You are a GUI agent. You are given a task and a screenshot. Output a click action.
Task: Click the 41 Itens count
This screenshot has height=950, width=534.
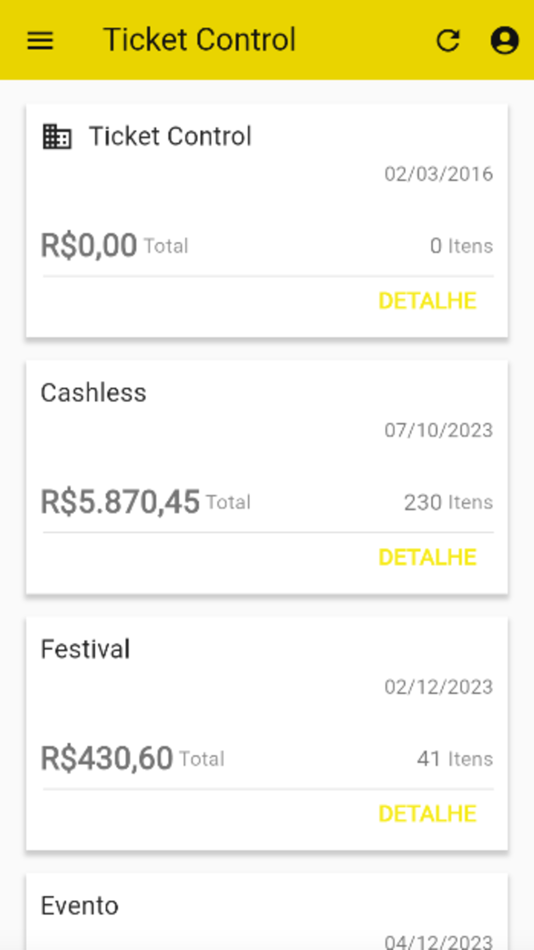[x=455, y=759]
